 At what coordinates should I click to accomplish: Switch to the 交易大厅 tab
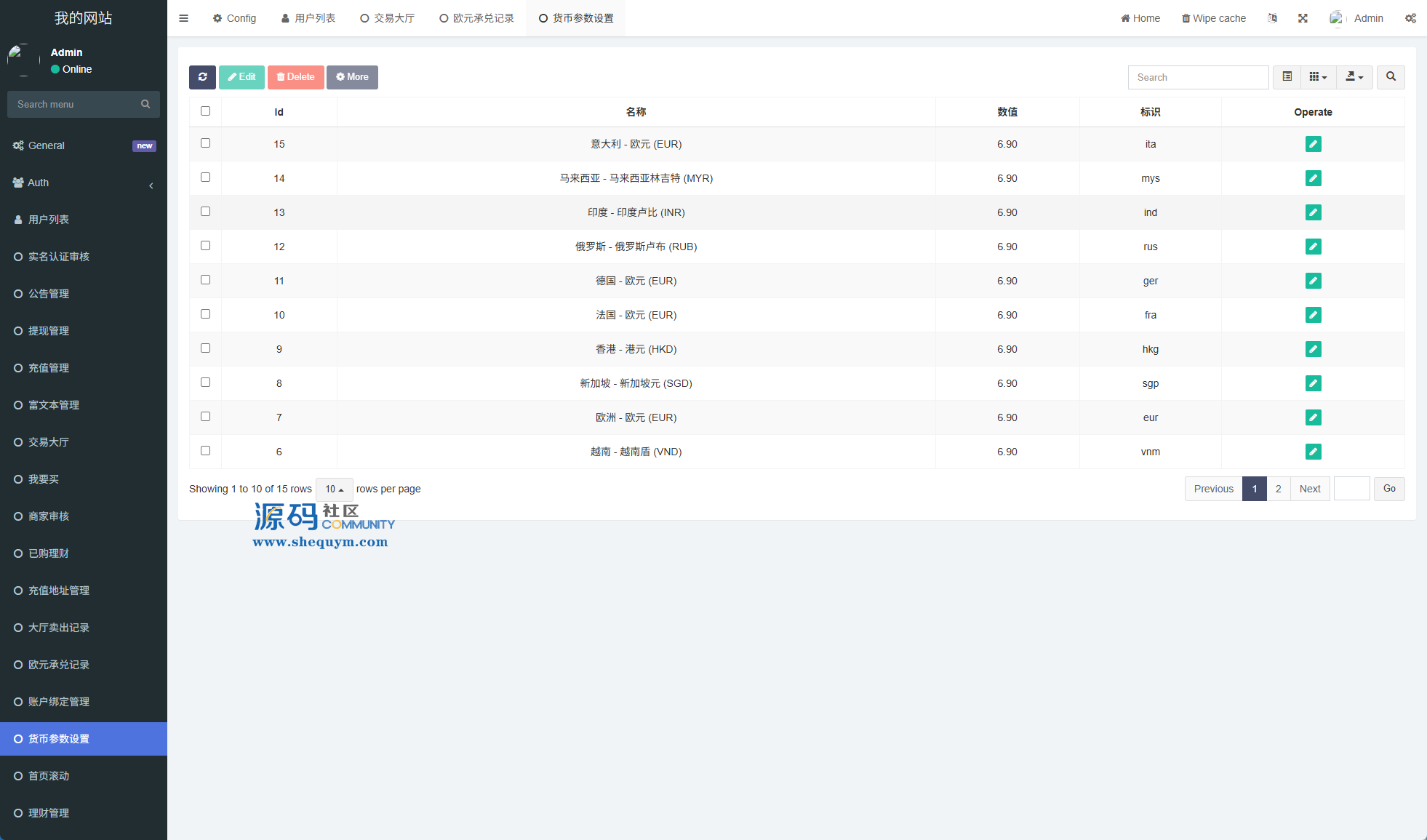(388, 18)
